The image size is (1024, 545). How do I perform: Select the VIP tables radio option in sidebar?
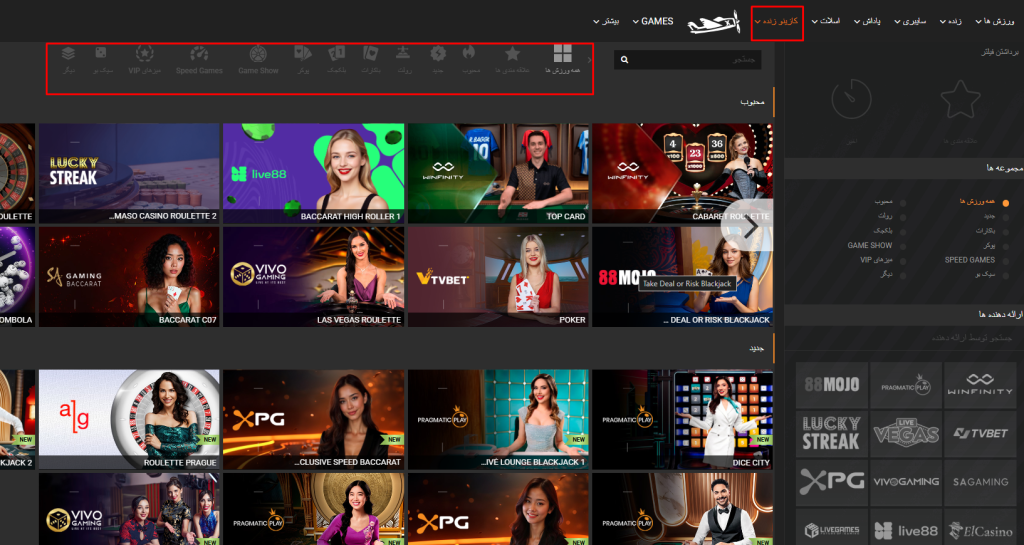(903, 261)
